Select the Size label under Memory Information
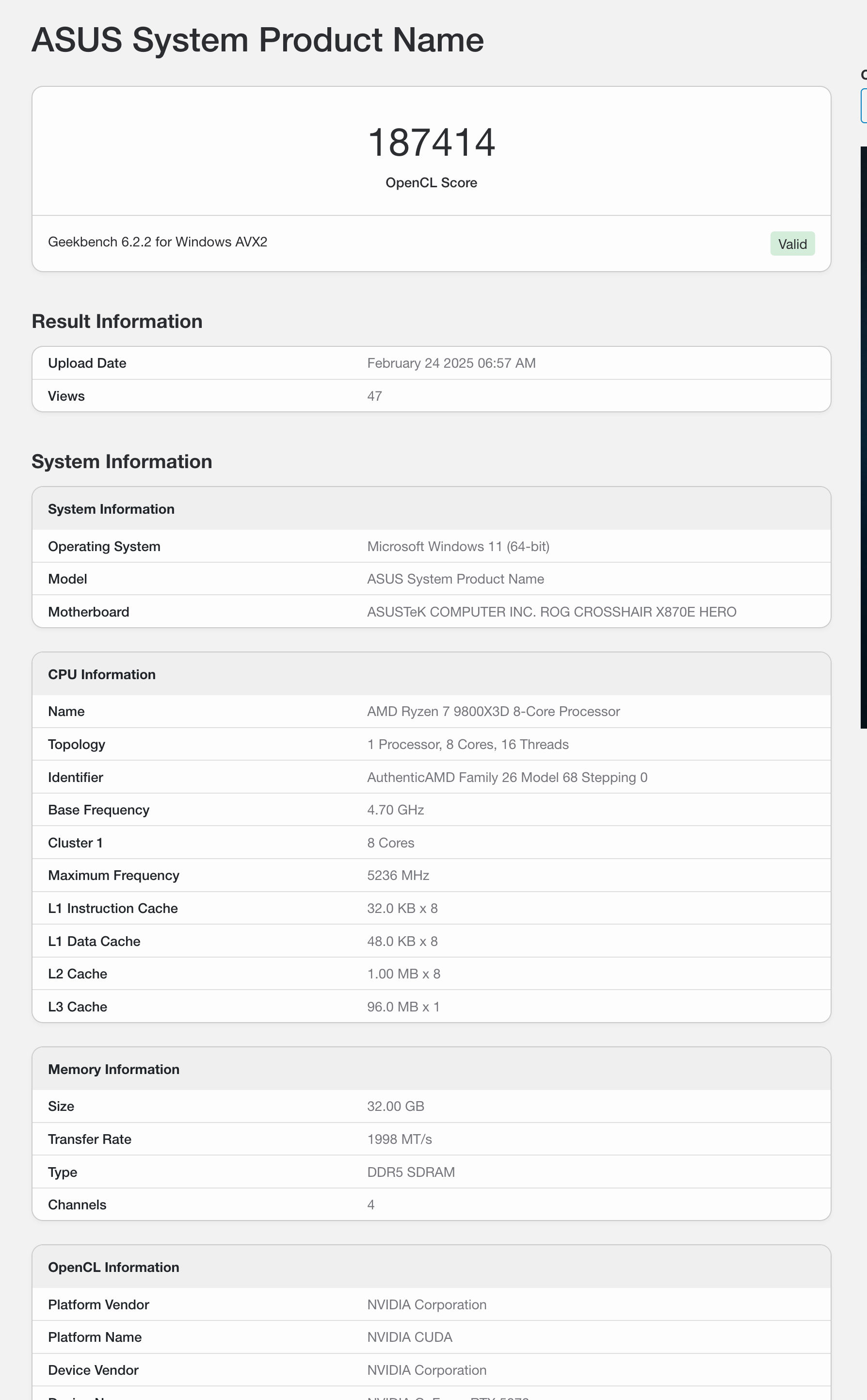 point(62,1107)
